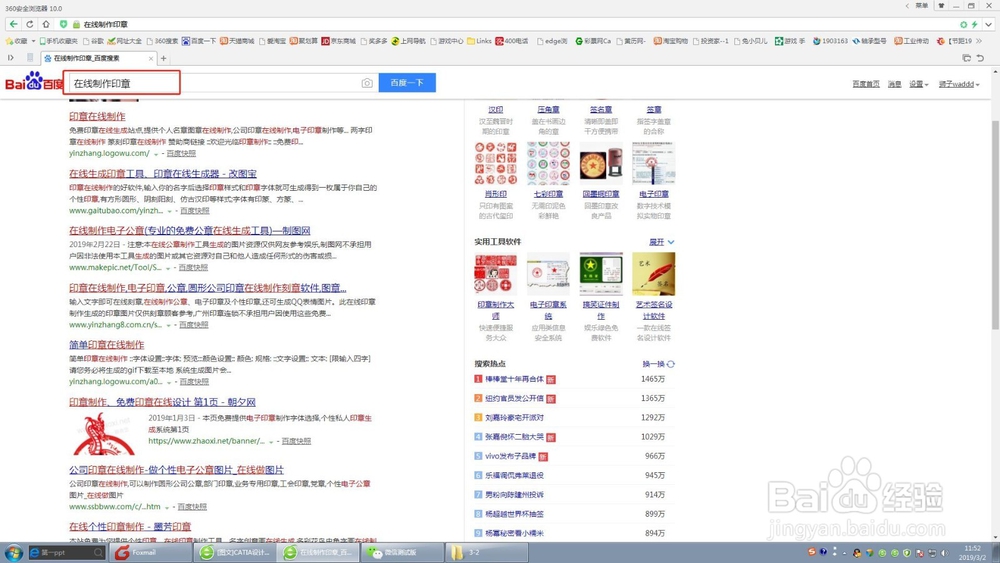Open hot search 棒棒堂十年再合体
Image resolution: width=1000 pixels, height=563 pixels.
pyautogui.click(x=514, y=379)
